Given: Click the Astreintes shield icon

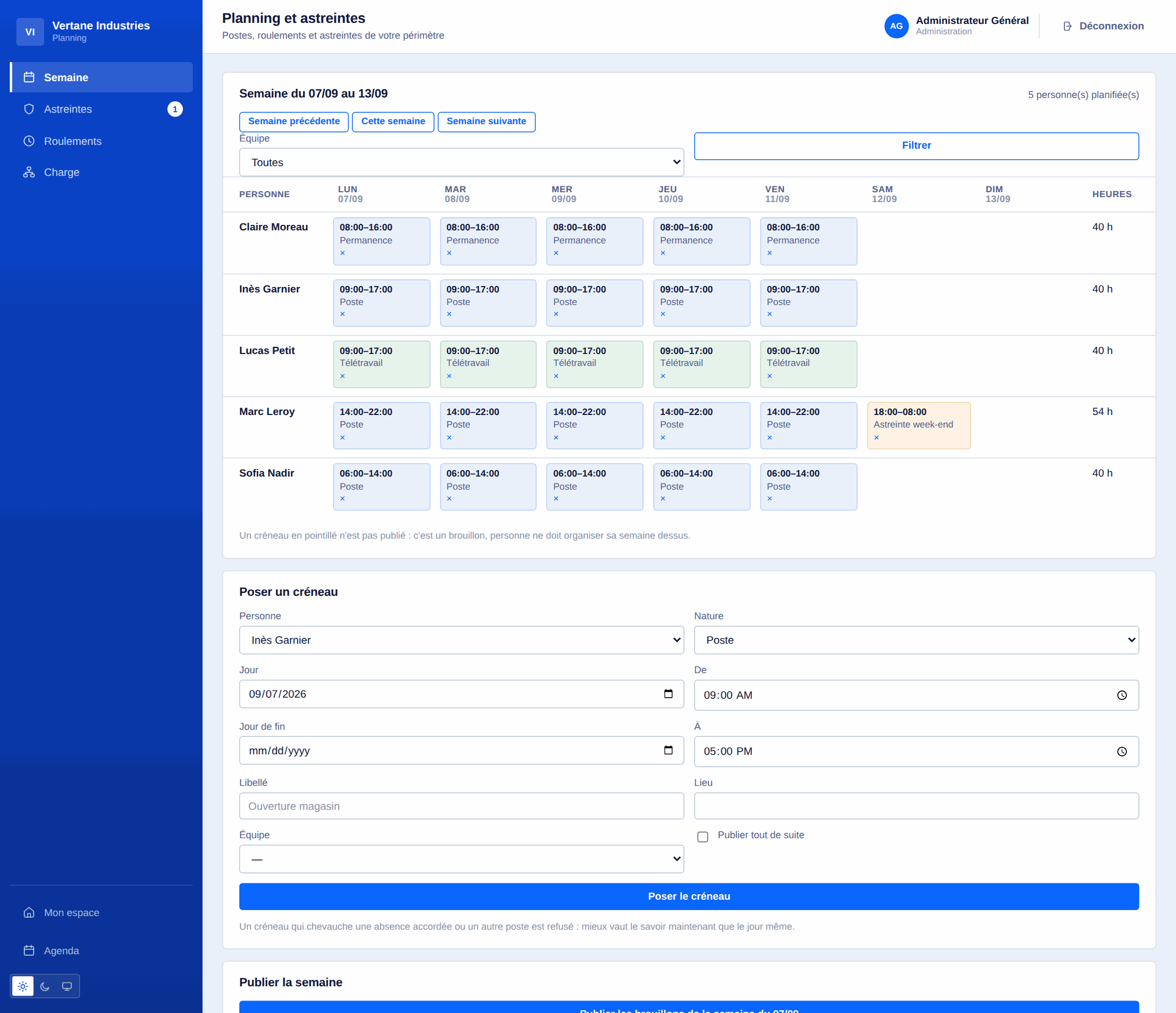Looking at the screenshot, I should point(29,109).
